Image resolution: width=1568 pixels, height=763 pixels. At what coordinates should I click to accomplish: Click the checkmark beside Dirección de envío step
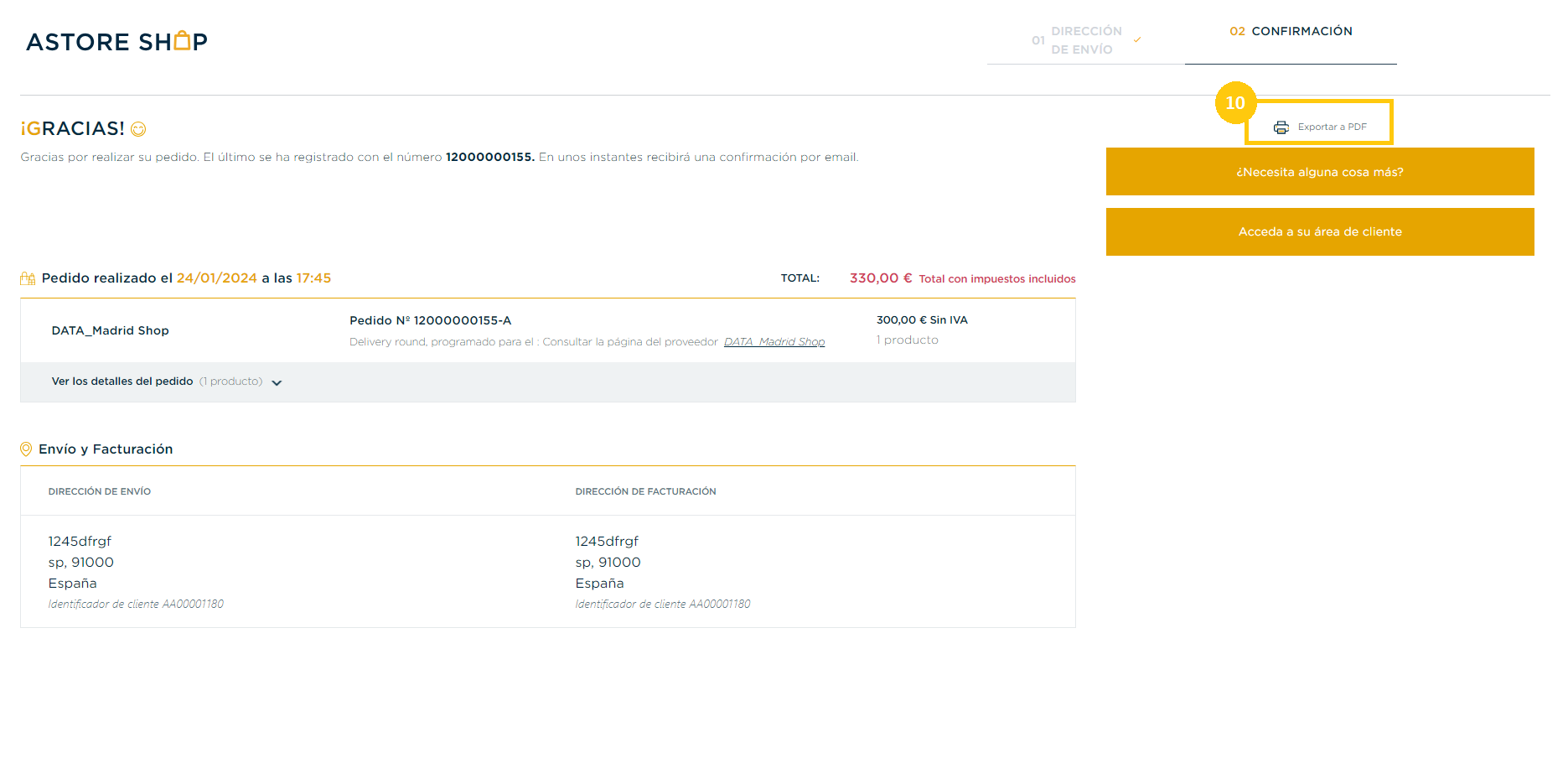[1137, 39]
